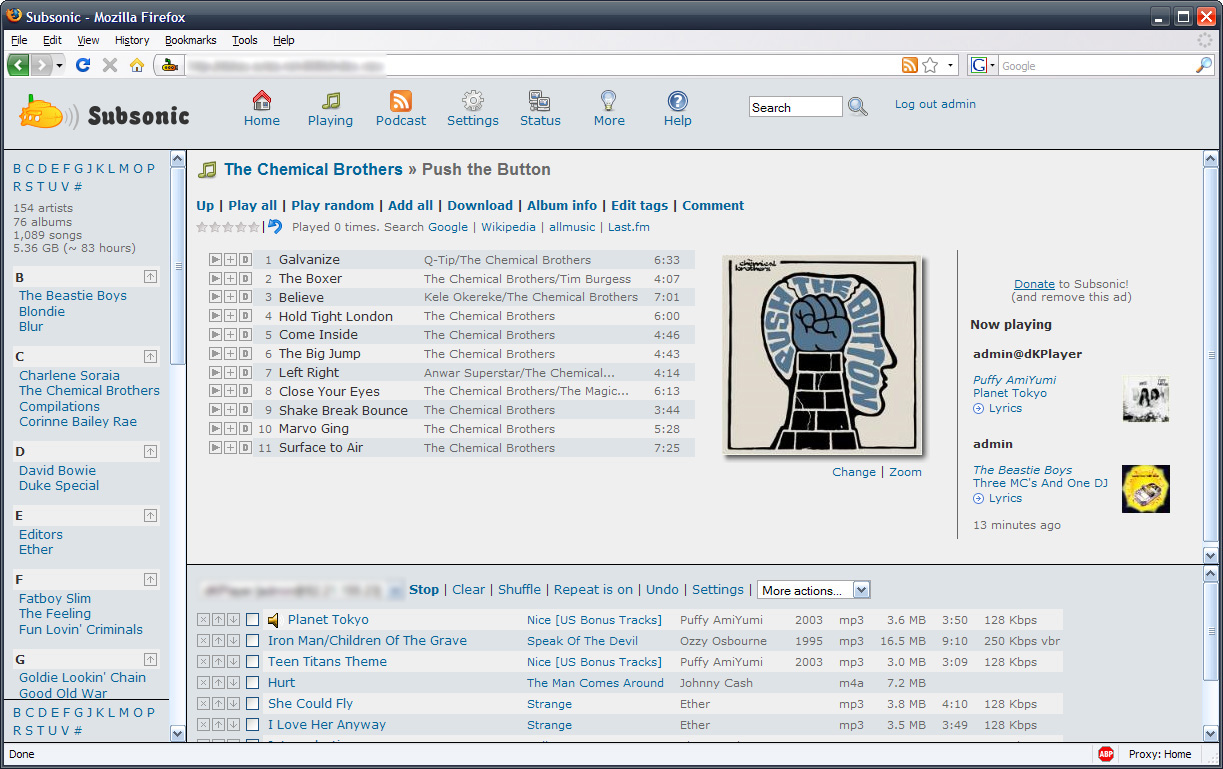This screenshot has height=769, width=1223.
Task: Open the Edit menu
Action: (x=52, y=40)
